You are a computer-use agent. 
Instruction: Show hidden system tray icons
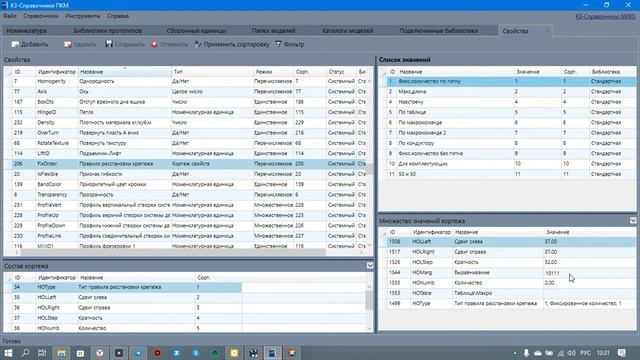point(515,353)
